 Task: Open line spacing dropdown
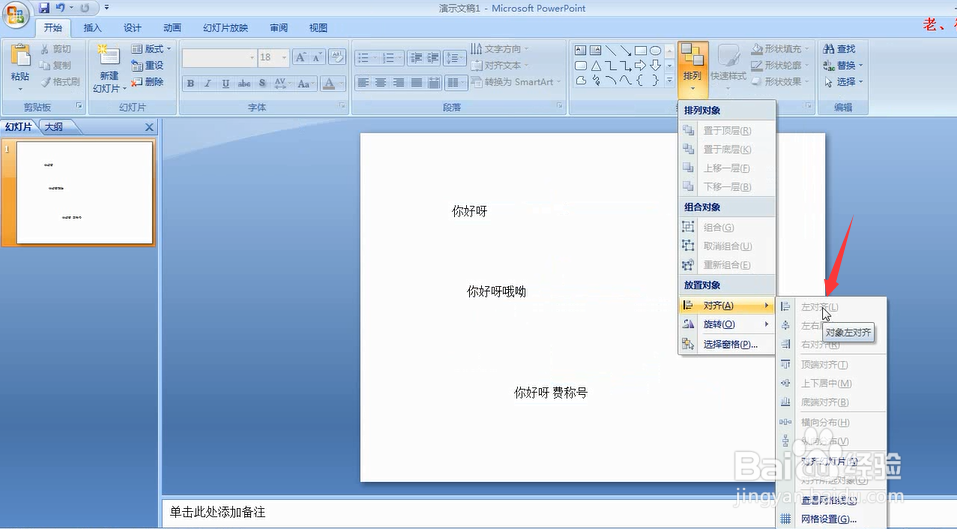coord(455,58)
